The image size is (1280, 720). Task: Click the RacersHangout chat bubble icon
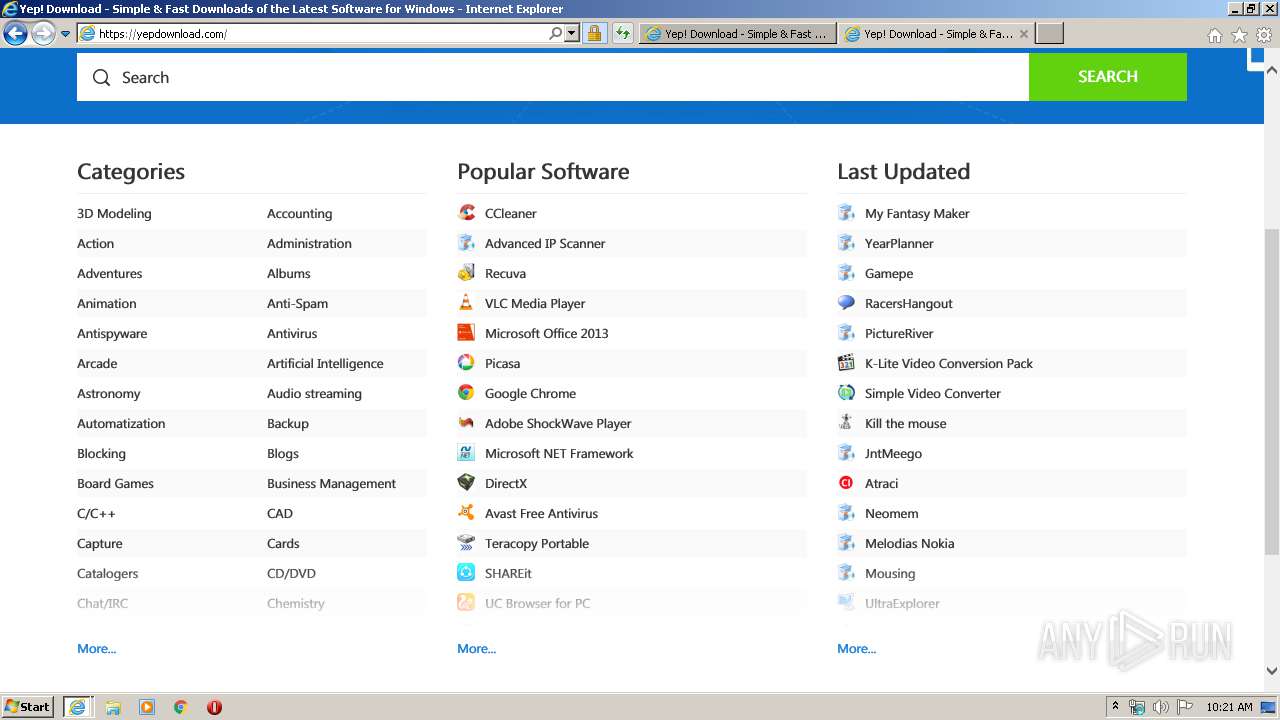(846, 303)
